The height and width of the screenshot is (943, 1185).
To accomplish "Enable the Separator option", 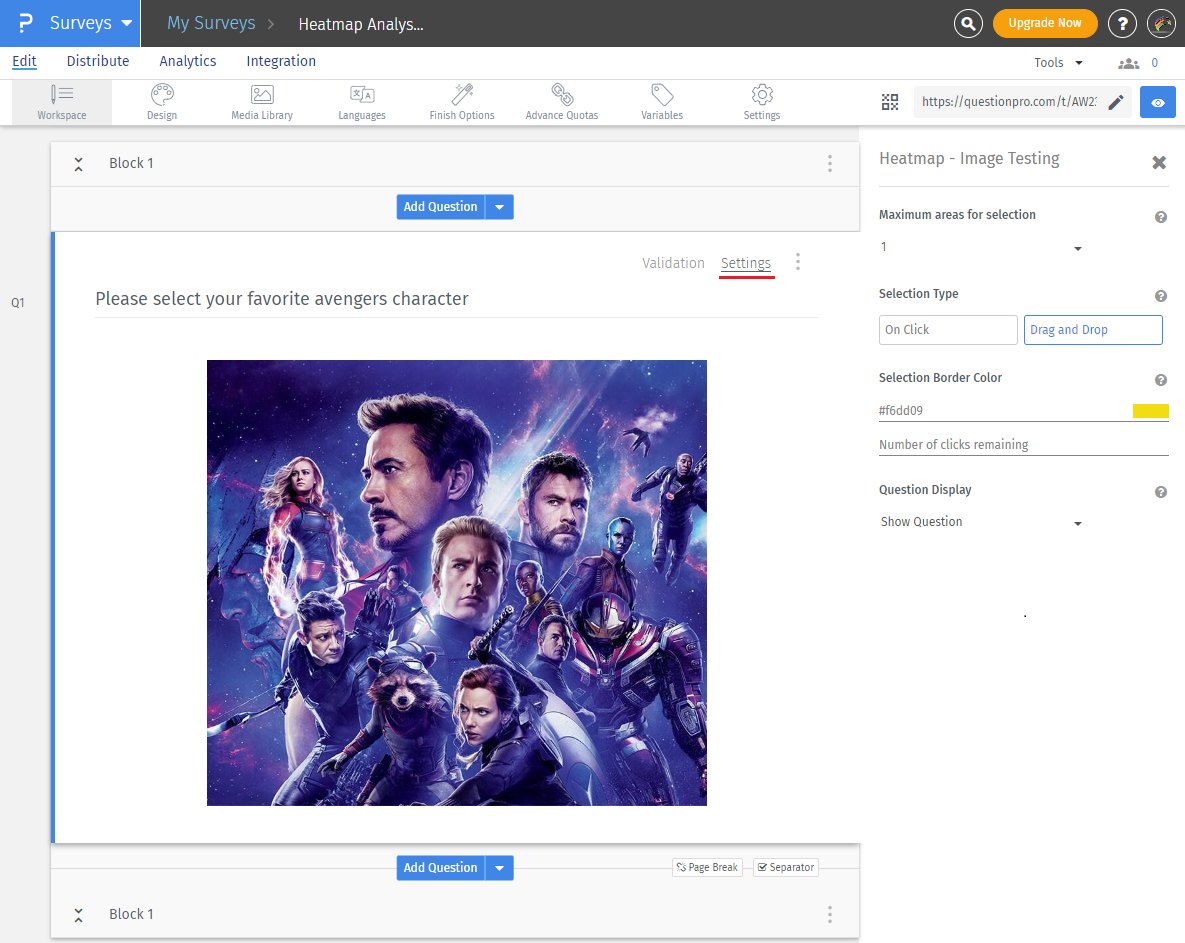I will [x=786, y=867].
